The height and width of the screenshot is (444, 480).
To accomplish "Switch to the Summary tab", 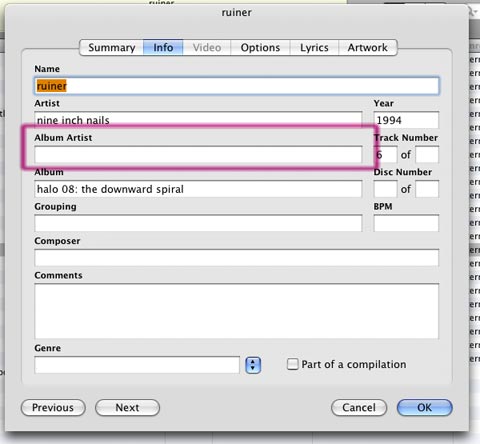I will pyautogui.click(x=112, y=48).
